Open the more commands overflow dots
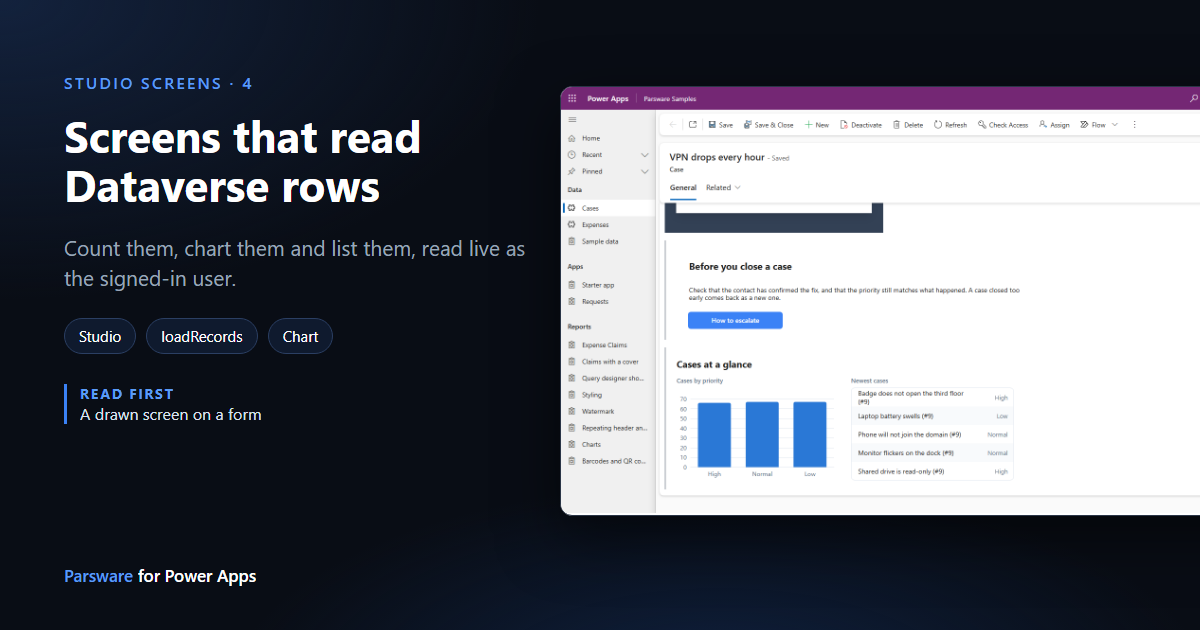1200x630 pixels. pyautogui.click(x=1134, y=125)
